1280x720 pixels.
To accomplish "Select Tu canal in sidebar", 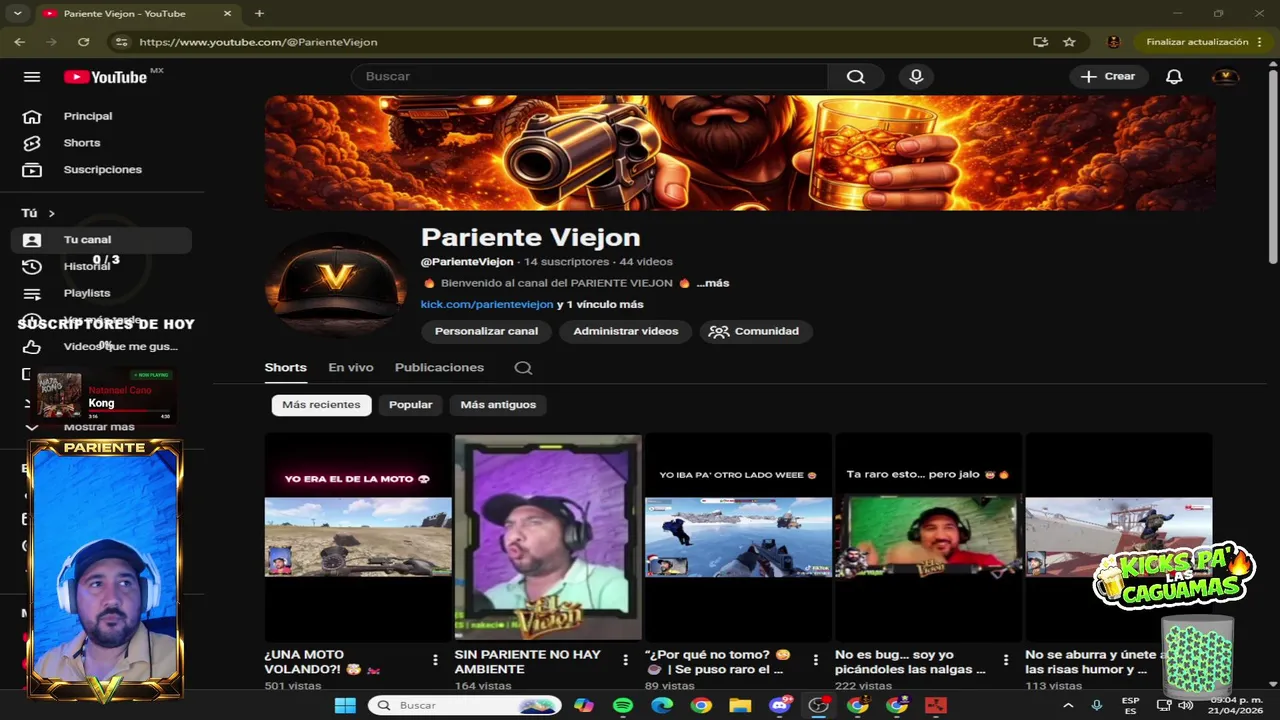I will (x=100, y=240).
